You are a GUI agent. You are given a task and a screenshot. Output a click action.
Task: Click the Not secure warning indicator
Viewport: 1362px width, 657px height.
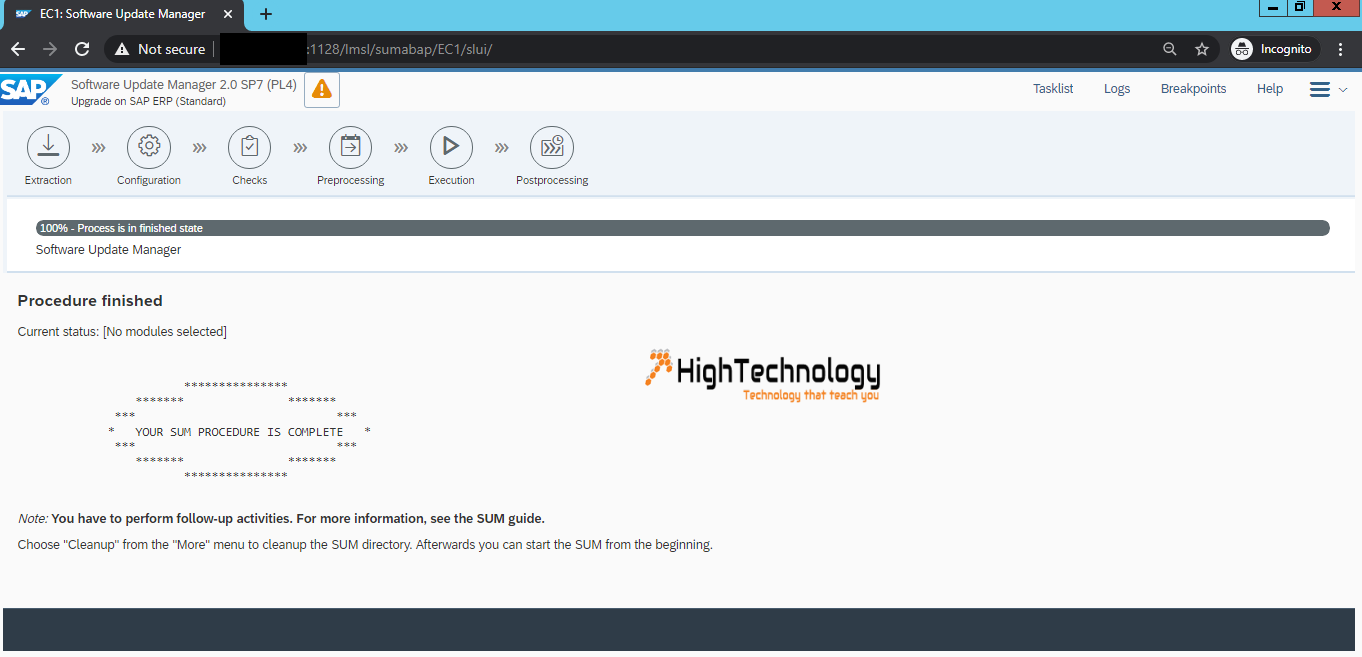pos(160,49)
